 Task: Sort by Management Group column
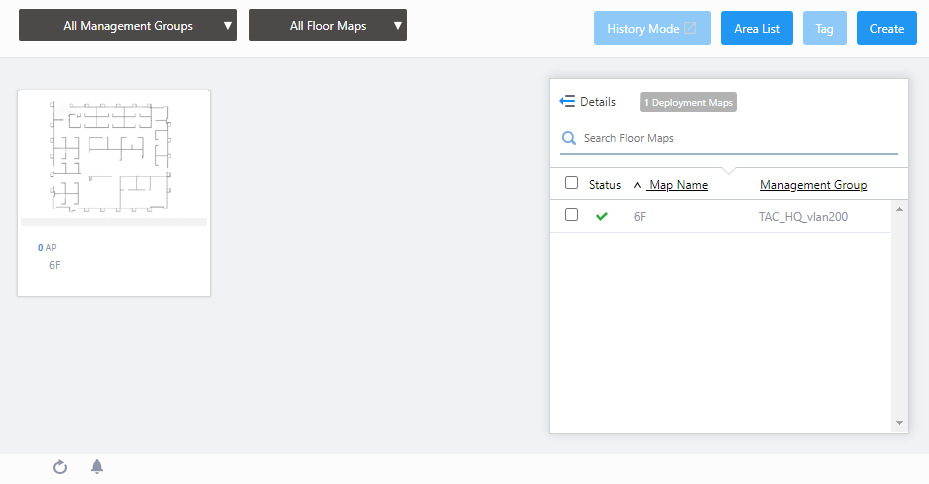813,185
